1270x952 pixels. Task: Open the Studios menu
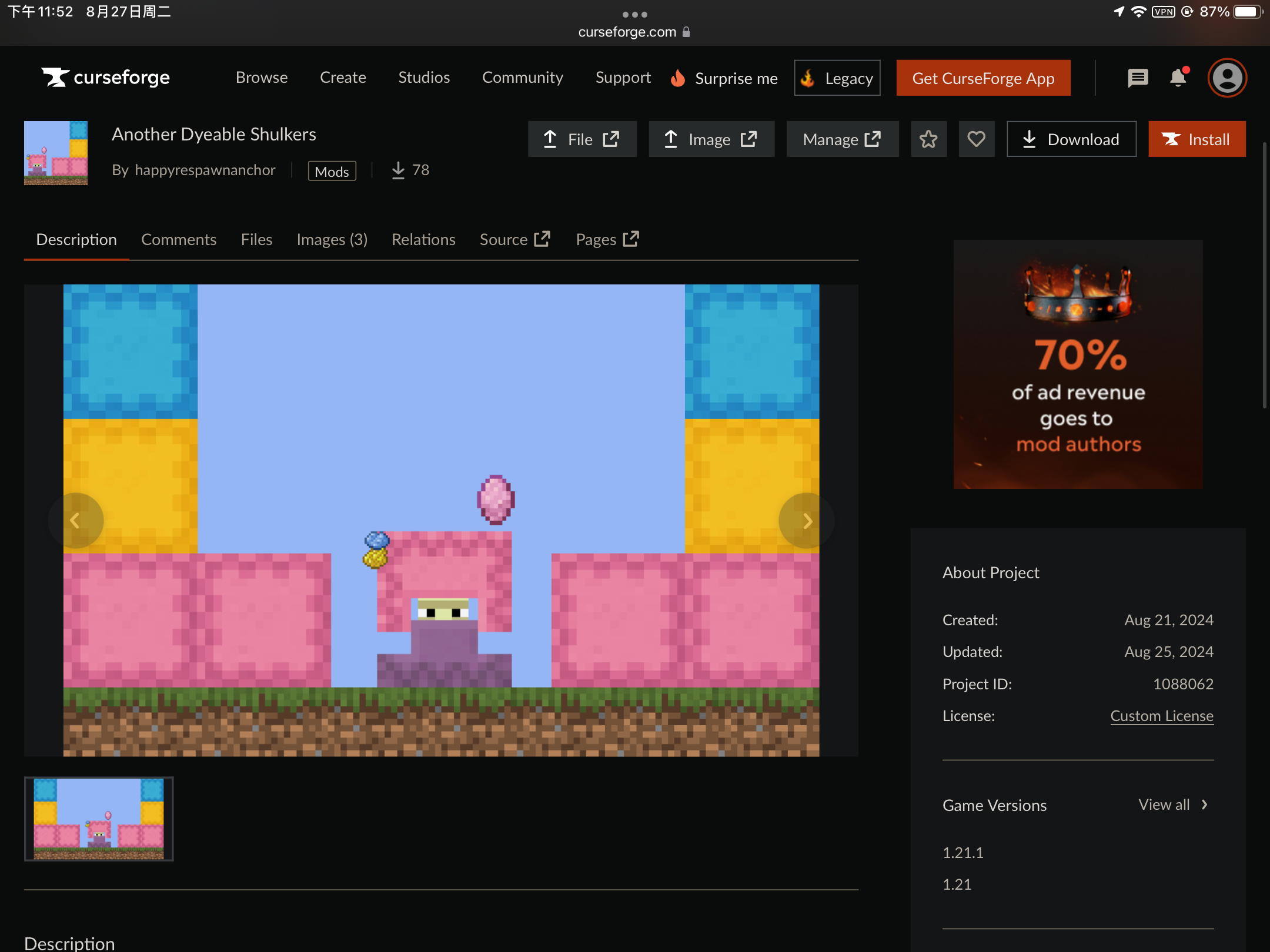pos(424,78)
